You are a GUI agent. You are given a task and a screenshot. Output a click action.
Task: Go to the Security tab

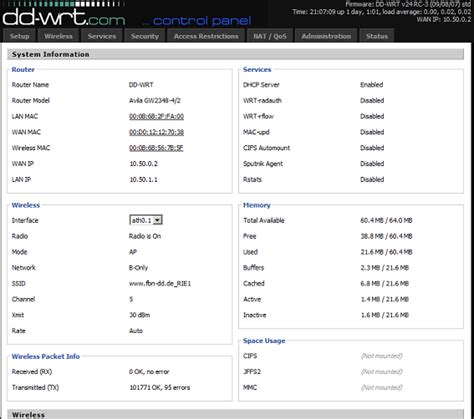coord(145,36)
